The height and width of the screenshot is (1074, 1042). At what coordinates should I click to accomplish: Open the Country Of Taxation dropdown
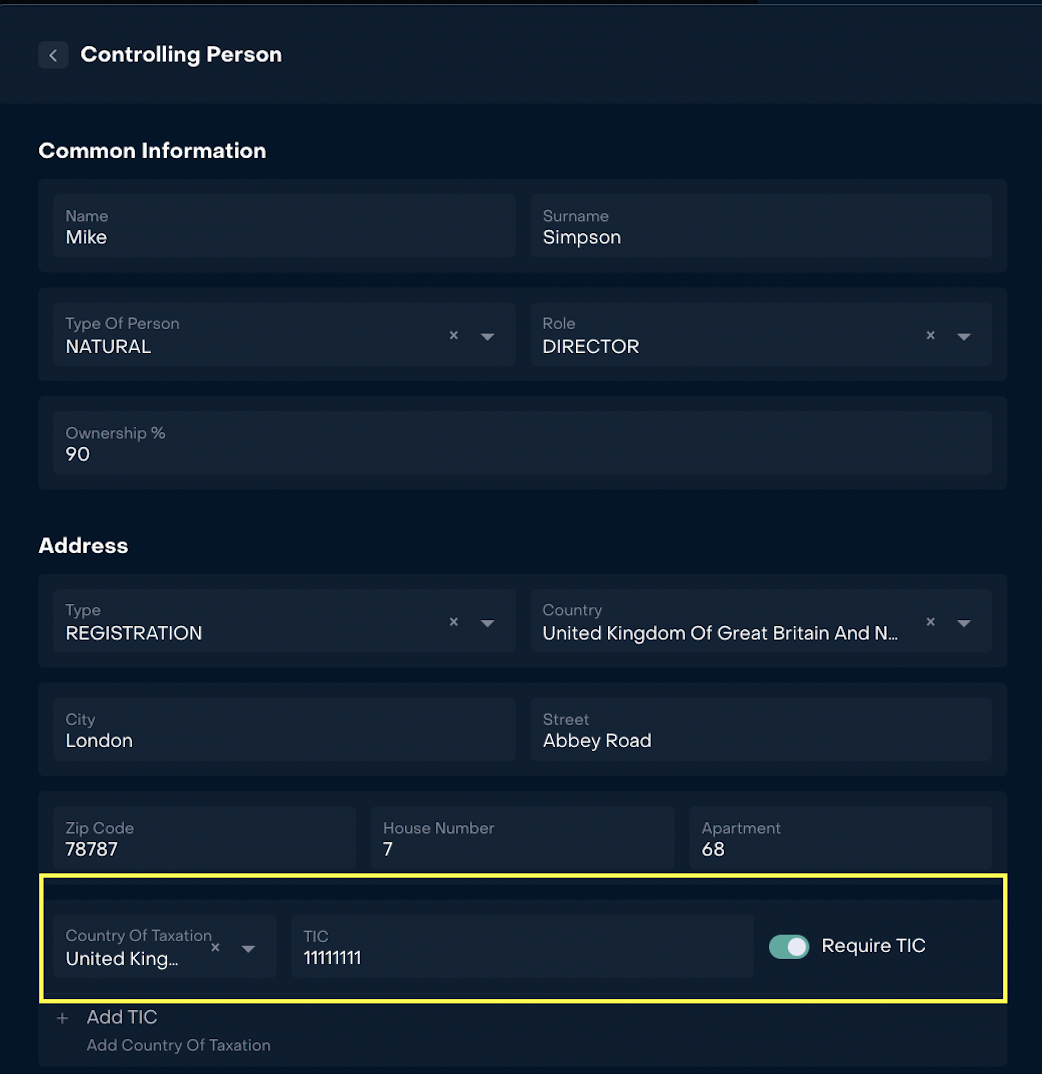(249, 948)
